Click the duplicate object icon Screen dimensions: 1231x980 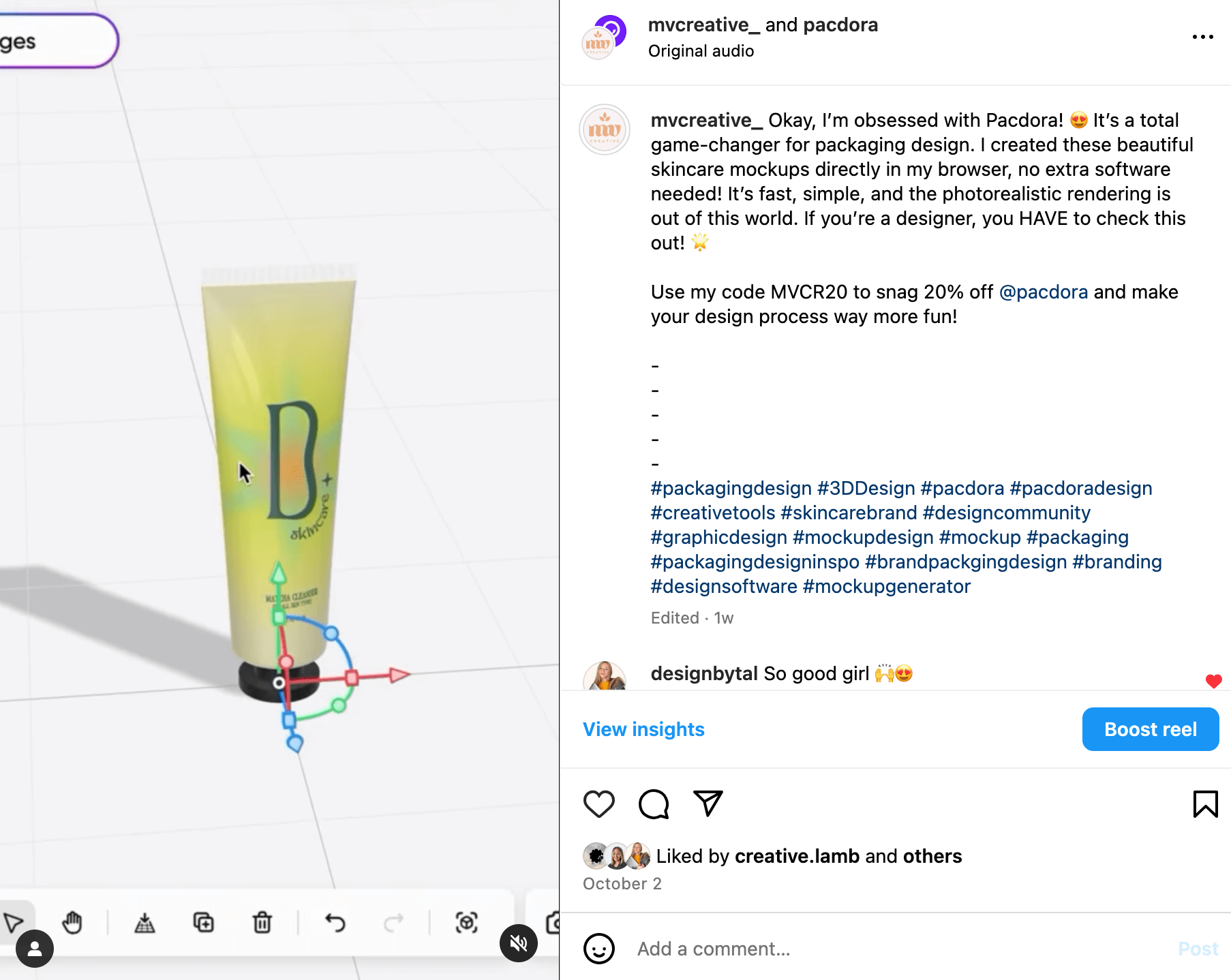(x=203, y=923)
